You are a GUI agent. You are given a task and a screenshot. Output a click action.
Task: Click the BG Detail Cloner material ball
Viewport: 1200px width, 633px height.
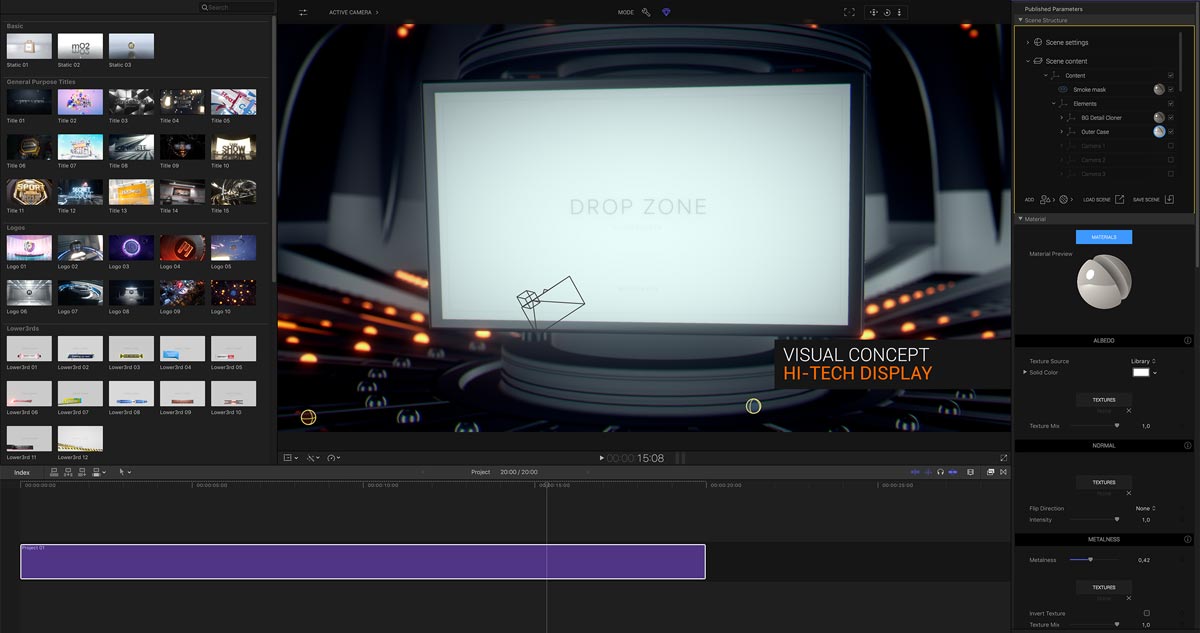pos(1159,117)
